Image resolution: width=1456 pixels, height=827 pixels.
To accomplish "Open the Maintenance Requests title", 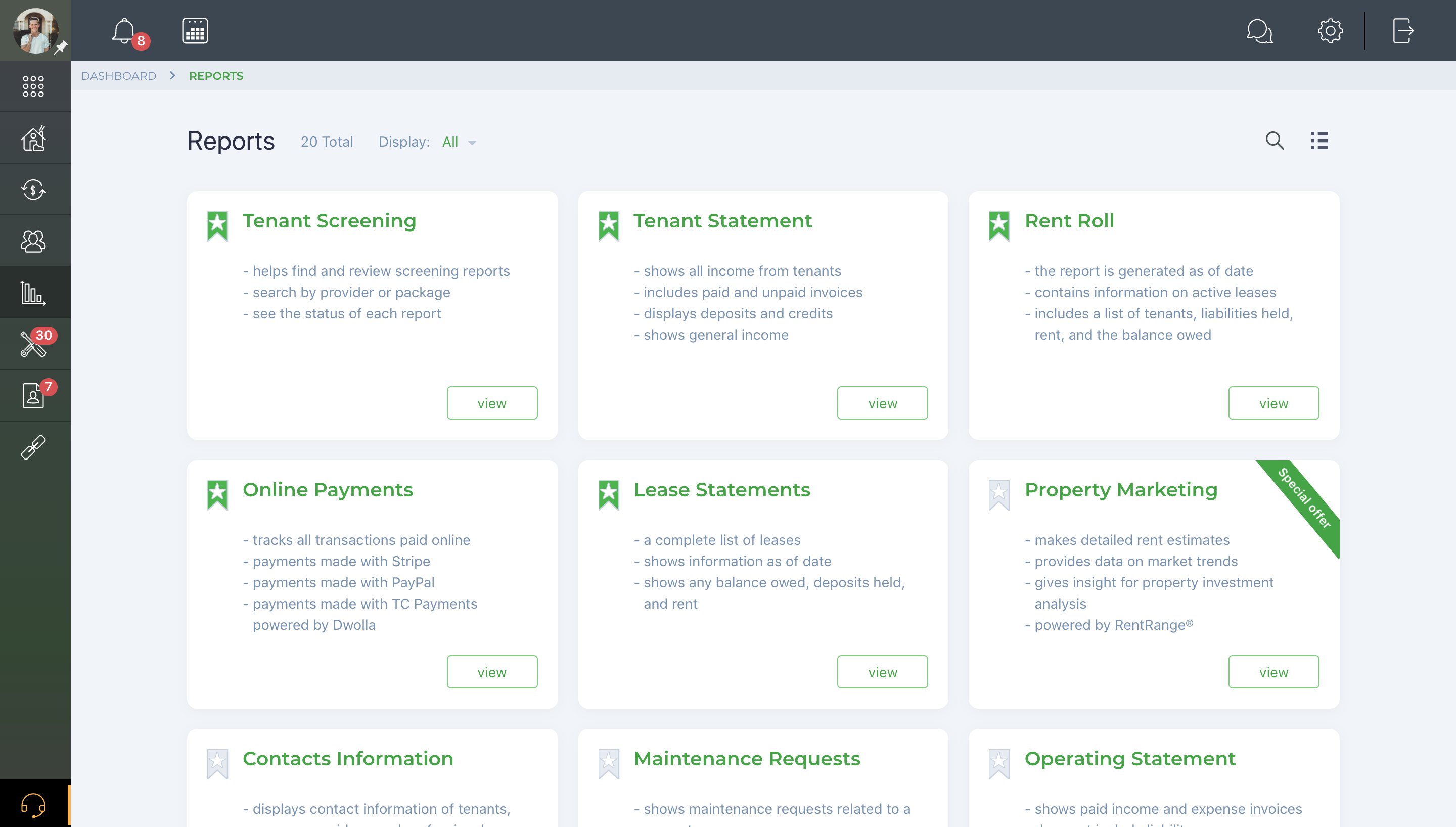I will [747, 759].
